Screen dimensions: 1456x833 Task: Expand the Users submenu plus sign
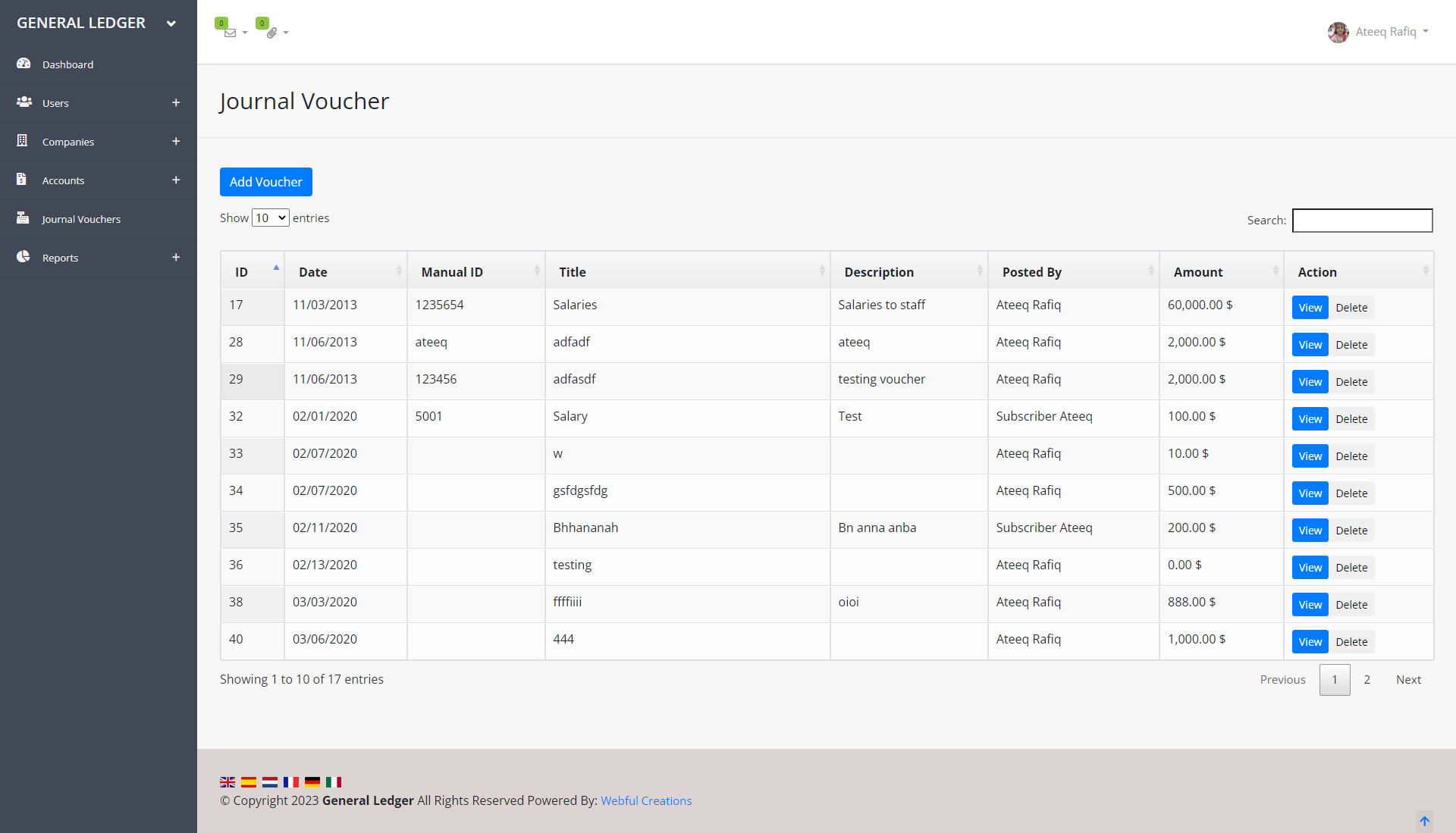(176, 103)
